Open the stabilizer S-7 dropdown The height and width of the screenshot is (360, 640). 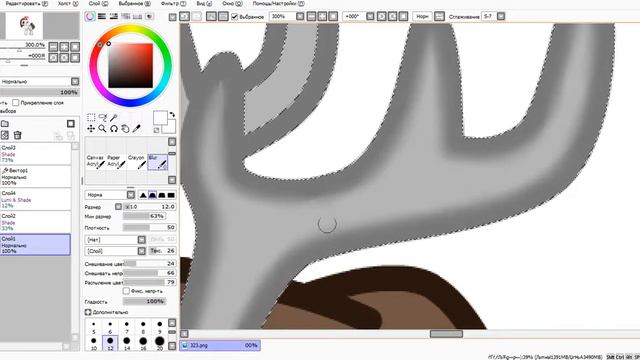coord(501,16)
